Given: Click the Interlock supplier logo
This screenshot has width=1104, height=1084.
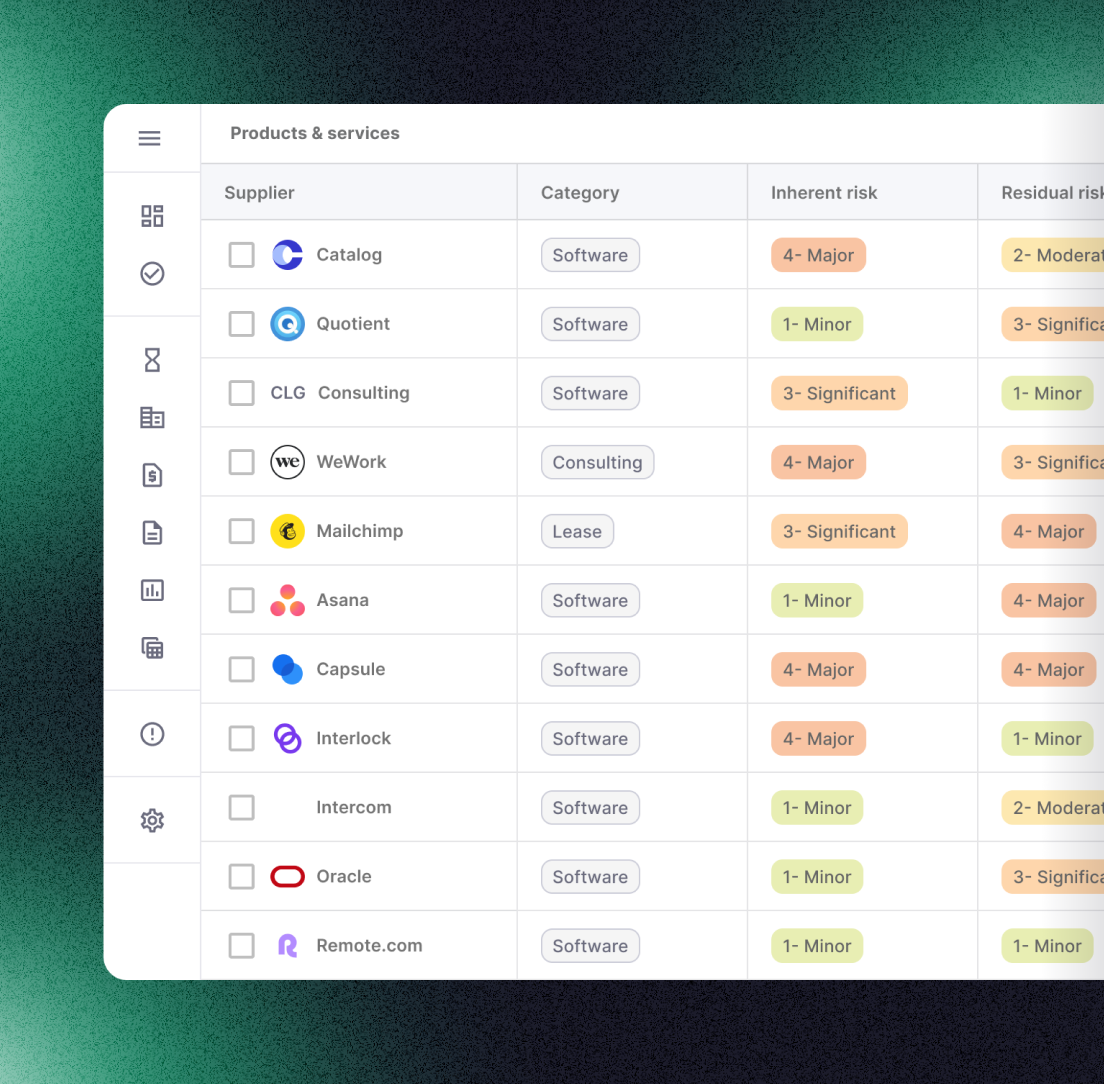Looking at the screenshot, I should 287,738.
